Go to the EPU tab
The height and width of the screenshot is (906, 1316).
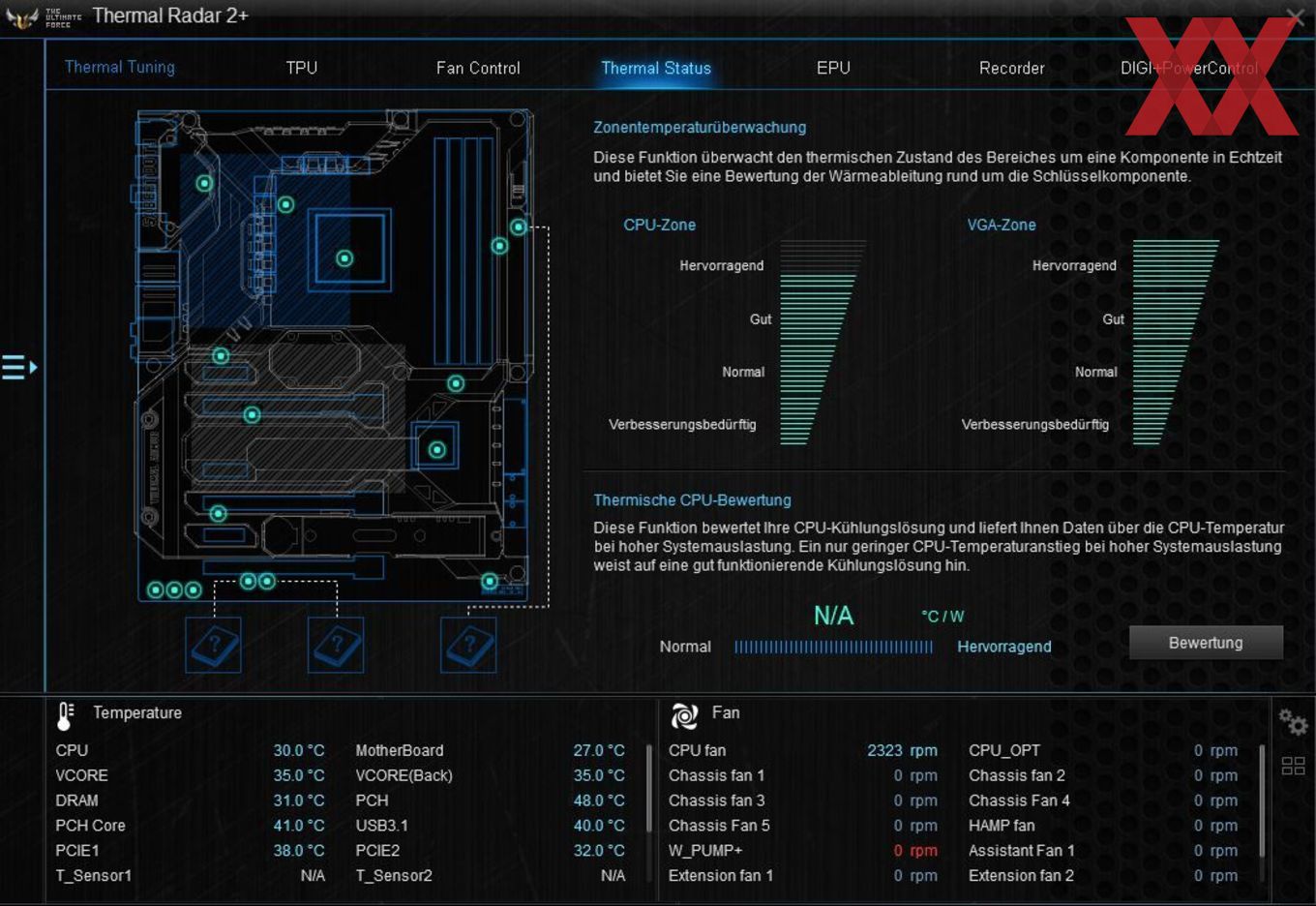click(833, 68)
